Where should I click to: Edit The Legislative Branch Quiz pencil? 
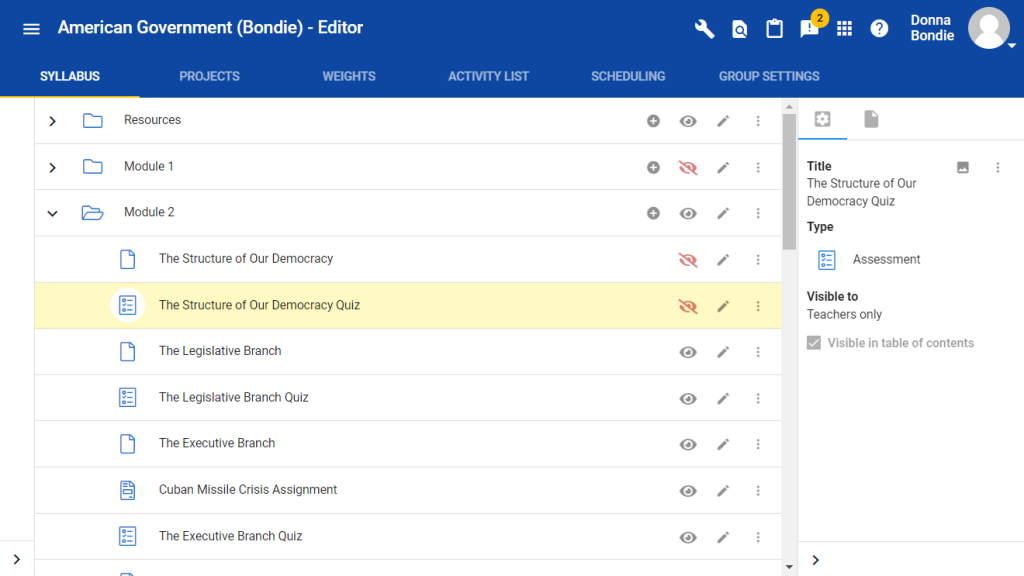coord(723,398)
